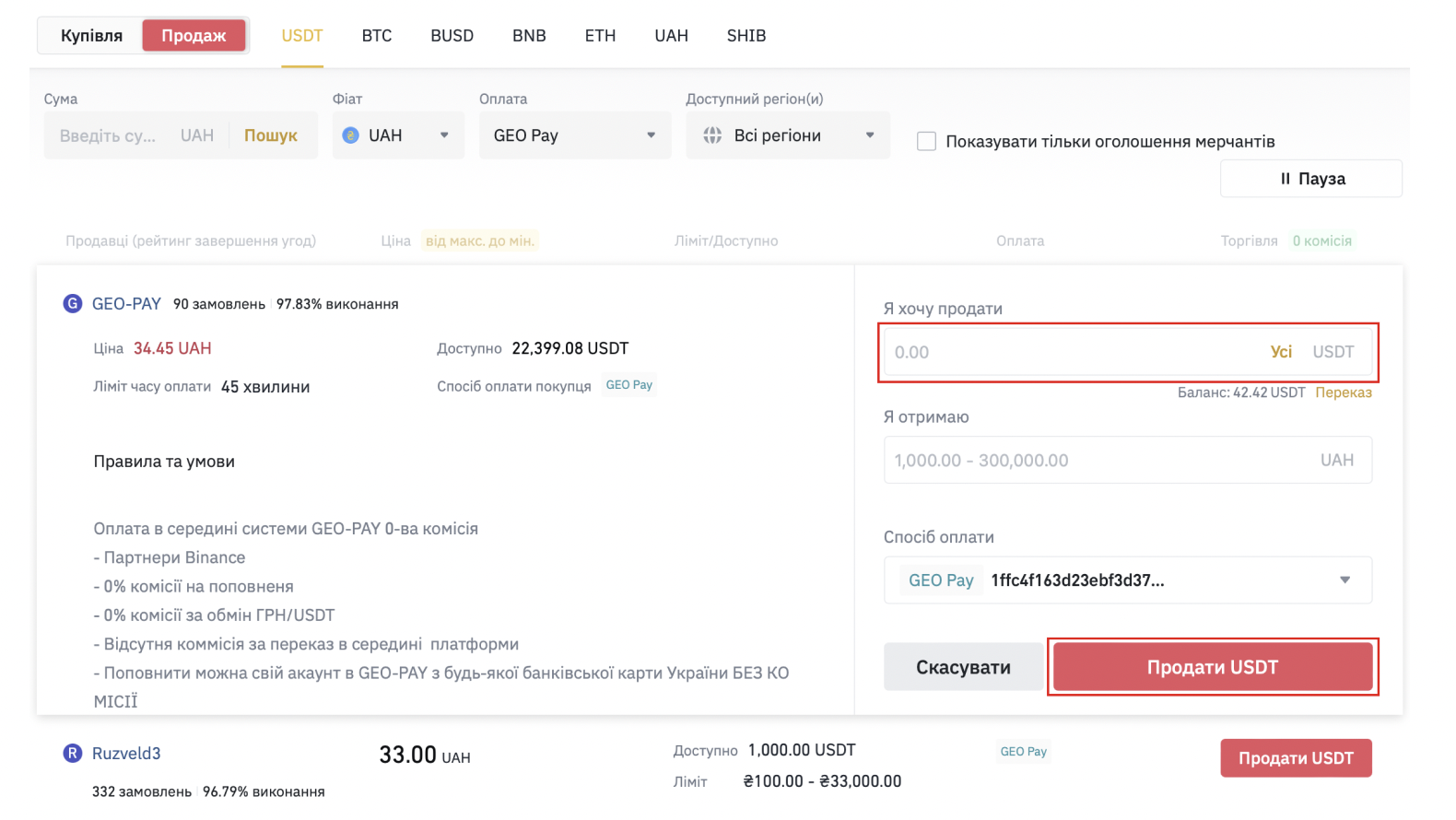Click Скасувати to cancel the order
1456x820 pixels.
(963, 667)
